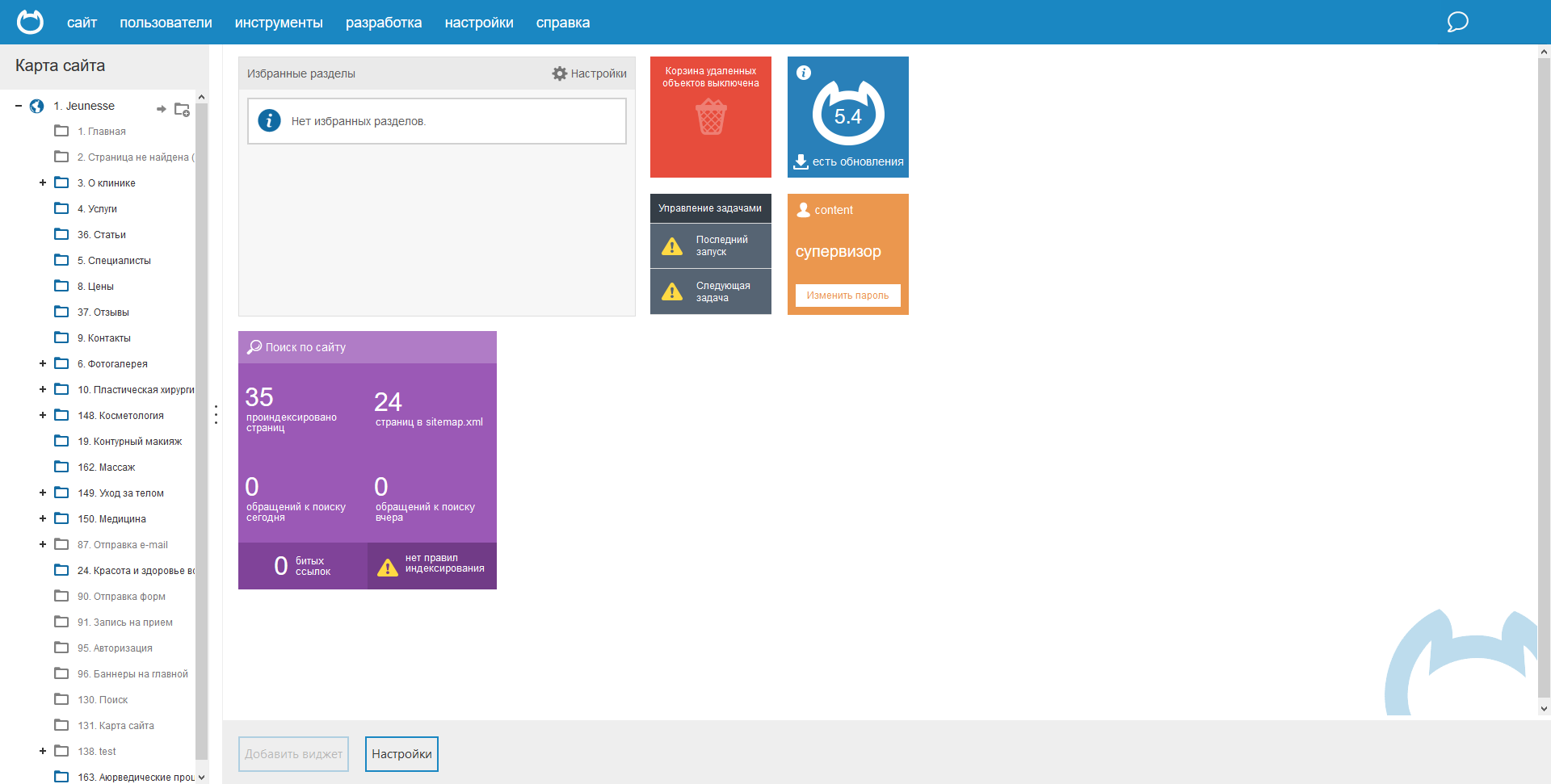Image resolution: width=1551 pixels, height=784 pixels.
Task: Click the Добавить виджет button
Action: (x=293, y=754)
